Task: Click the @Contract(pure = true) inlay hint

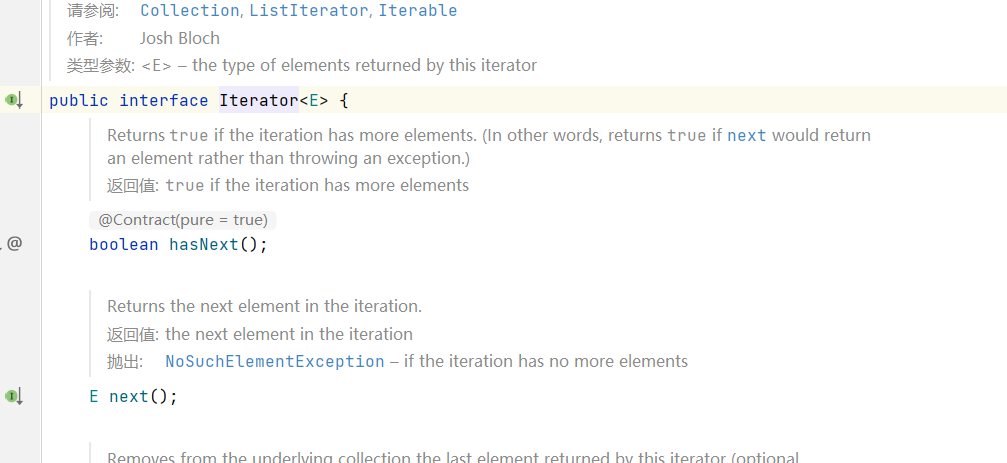Action: tap(182, 220)
